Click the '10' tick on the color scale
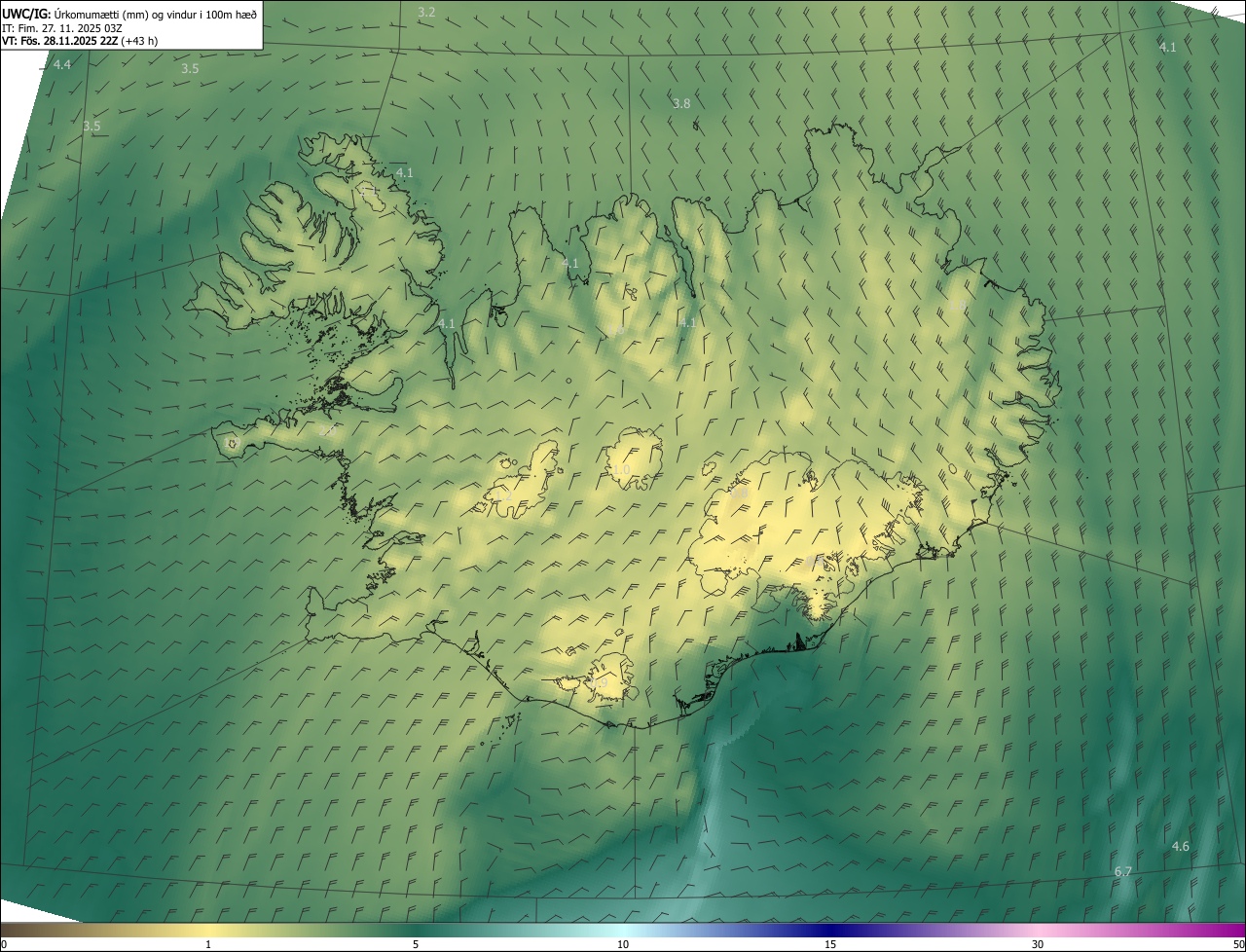 pyautogui.click(x=623, y=944)
